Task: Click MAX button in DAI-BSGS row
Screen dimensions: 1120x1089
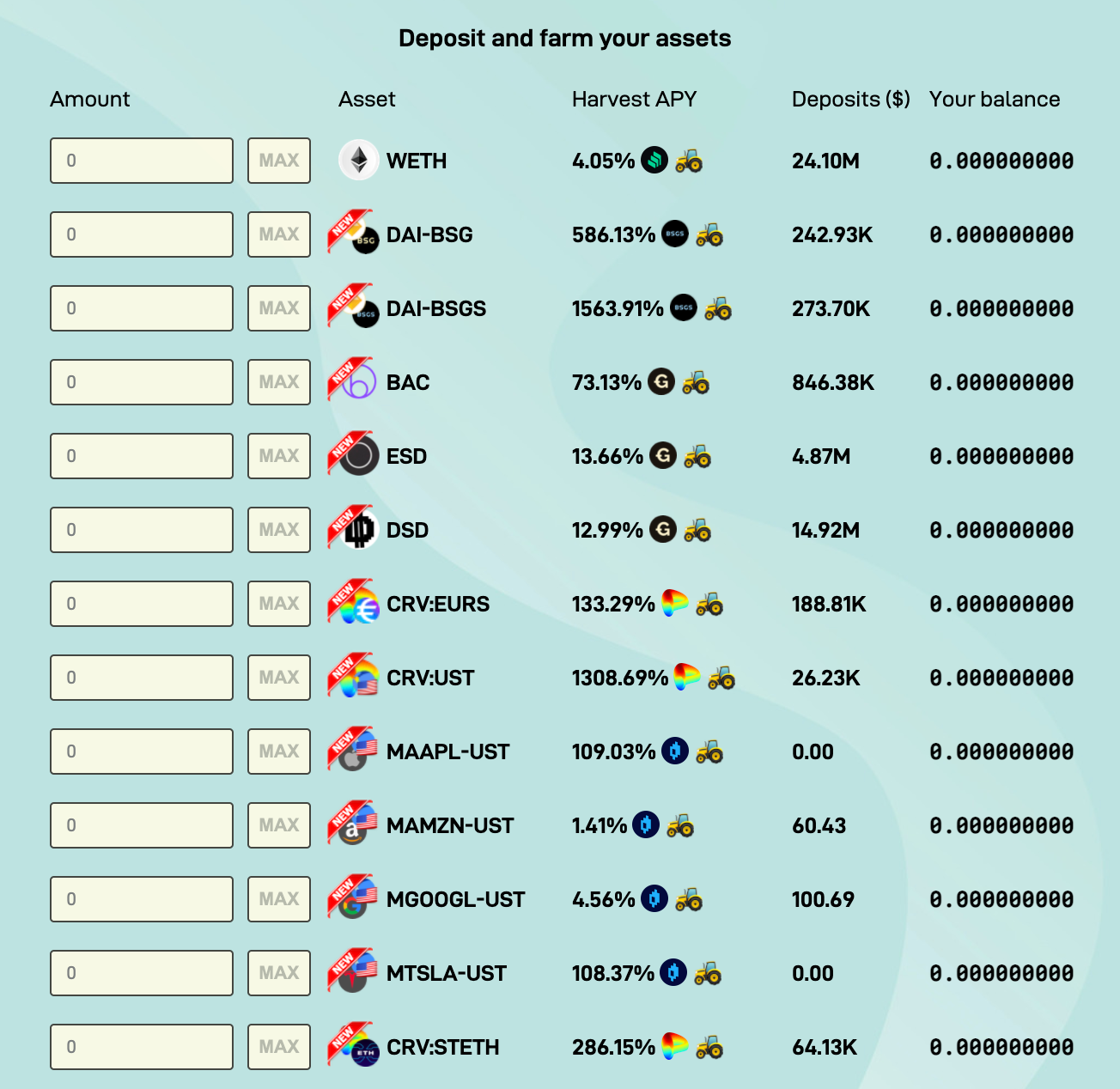Action: point(279,308)
